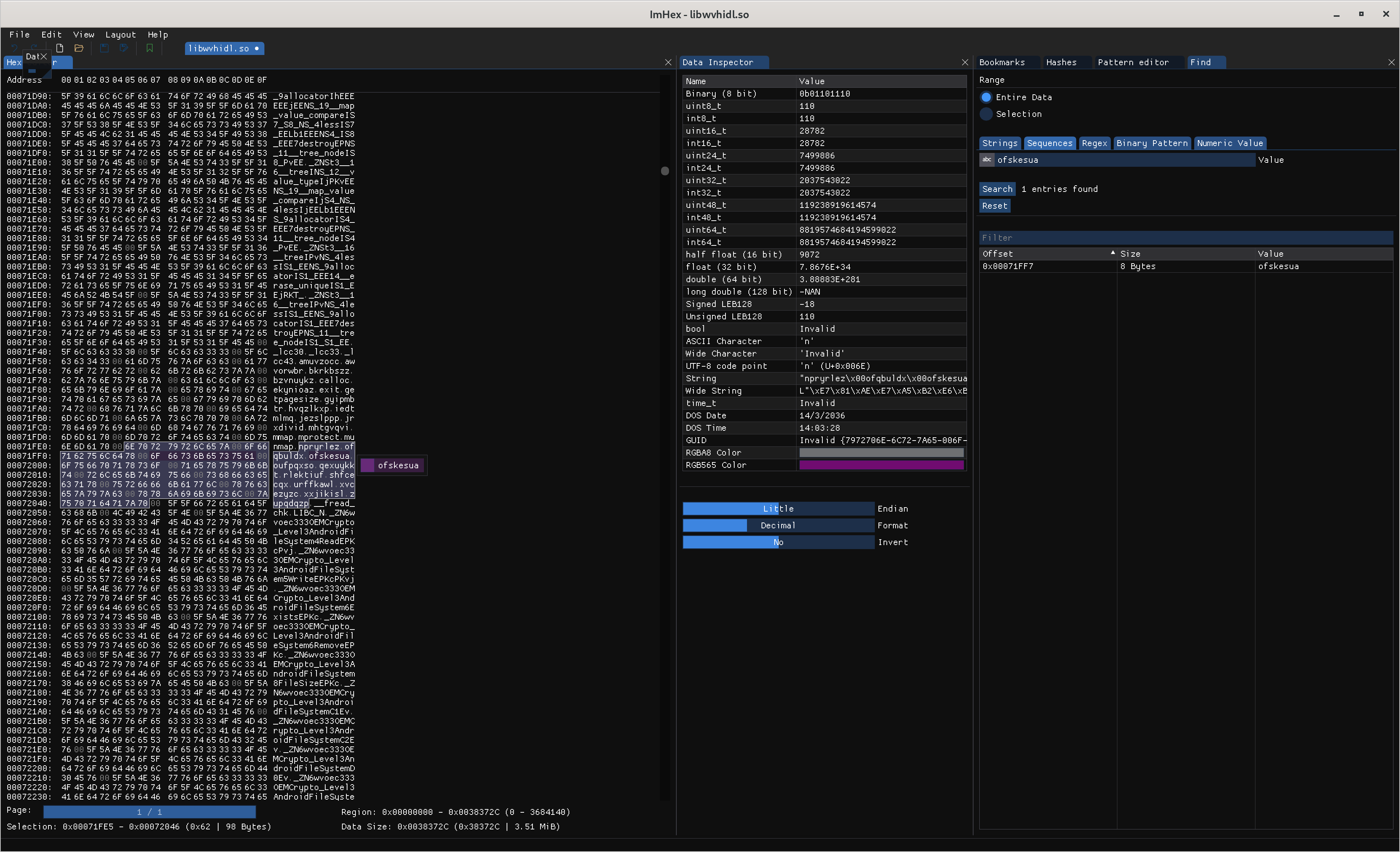The image size is (1400, 852).
Task: Click the undo arrow icon
Action: (x=15, y=48)
